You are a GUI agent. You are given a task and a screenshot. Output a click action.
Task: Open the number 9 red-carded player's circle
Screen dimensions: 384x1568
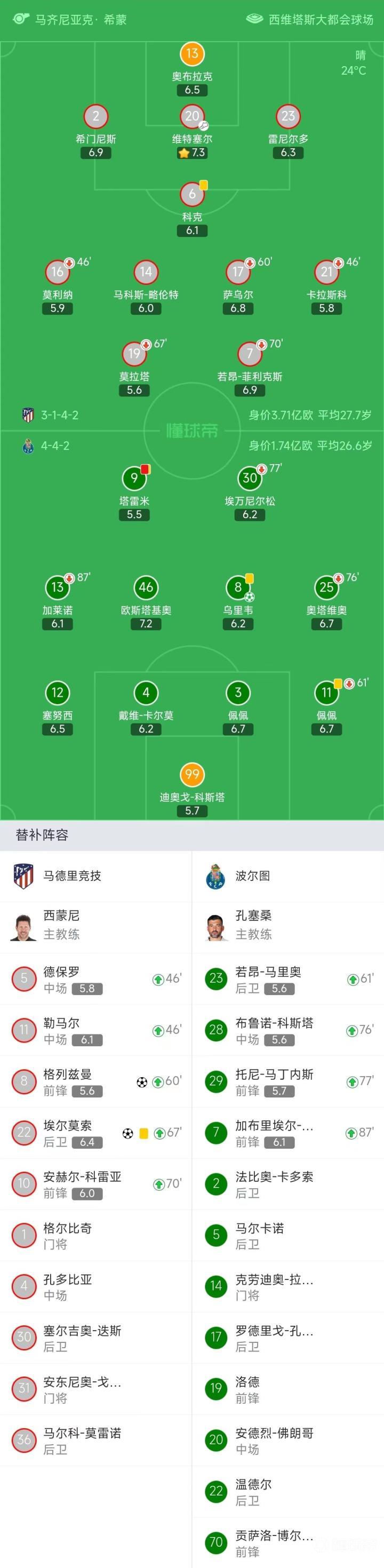134,479
